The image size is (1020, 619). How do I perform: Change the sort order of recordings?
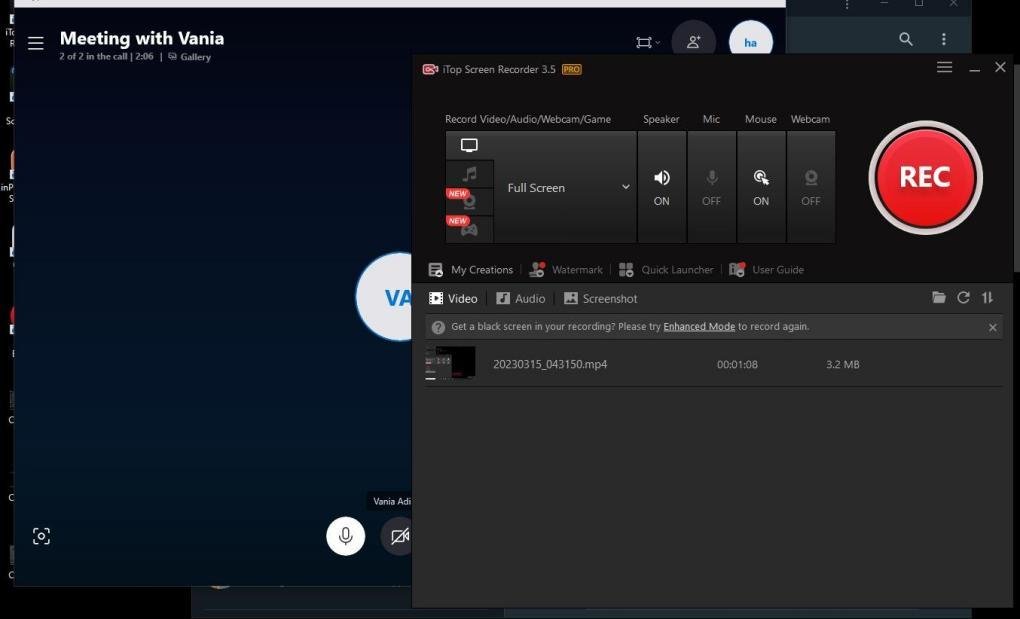[988, 298]
